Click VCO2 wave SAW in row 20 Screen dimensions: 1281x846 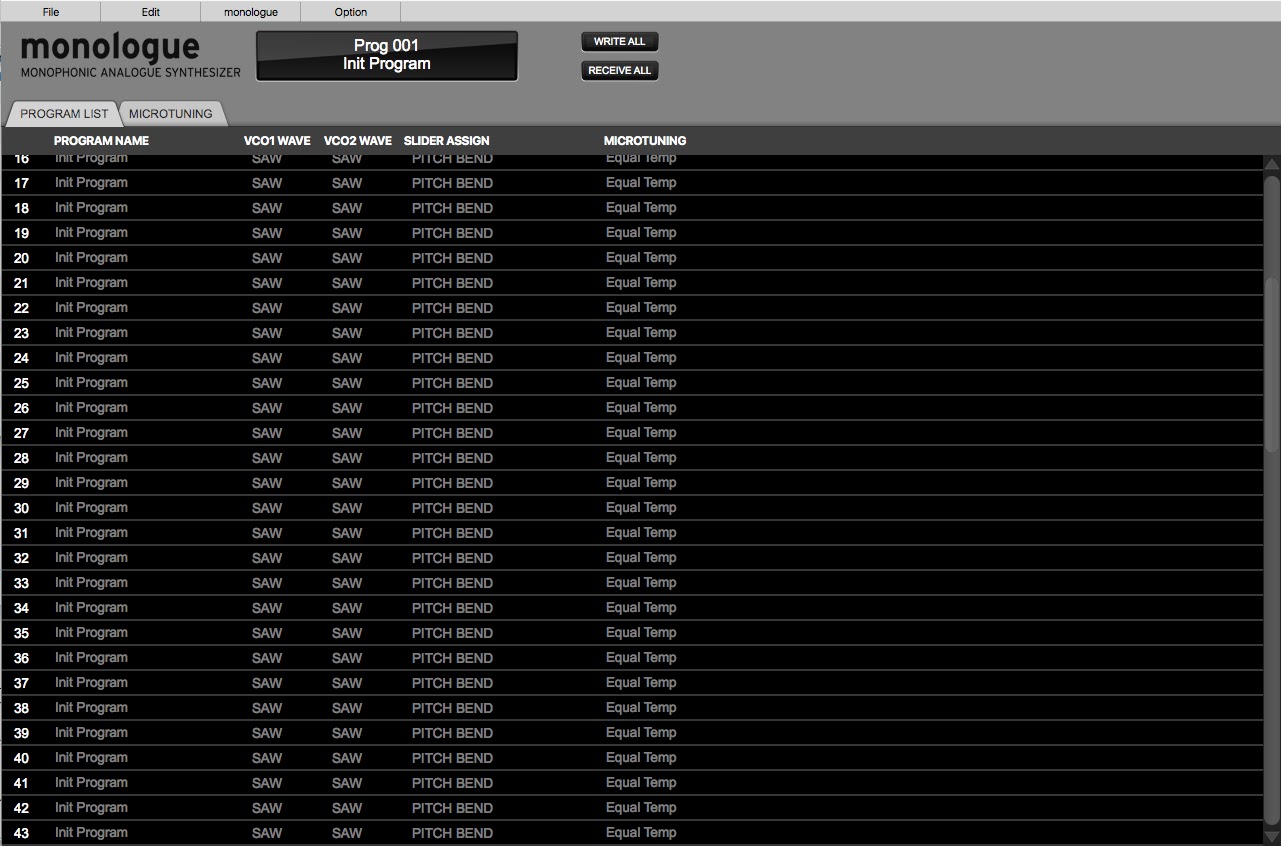tap(347, 258)
